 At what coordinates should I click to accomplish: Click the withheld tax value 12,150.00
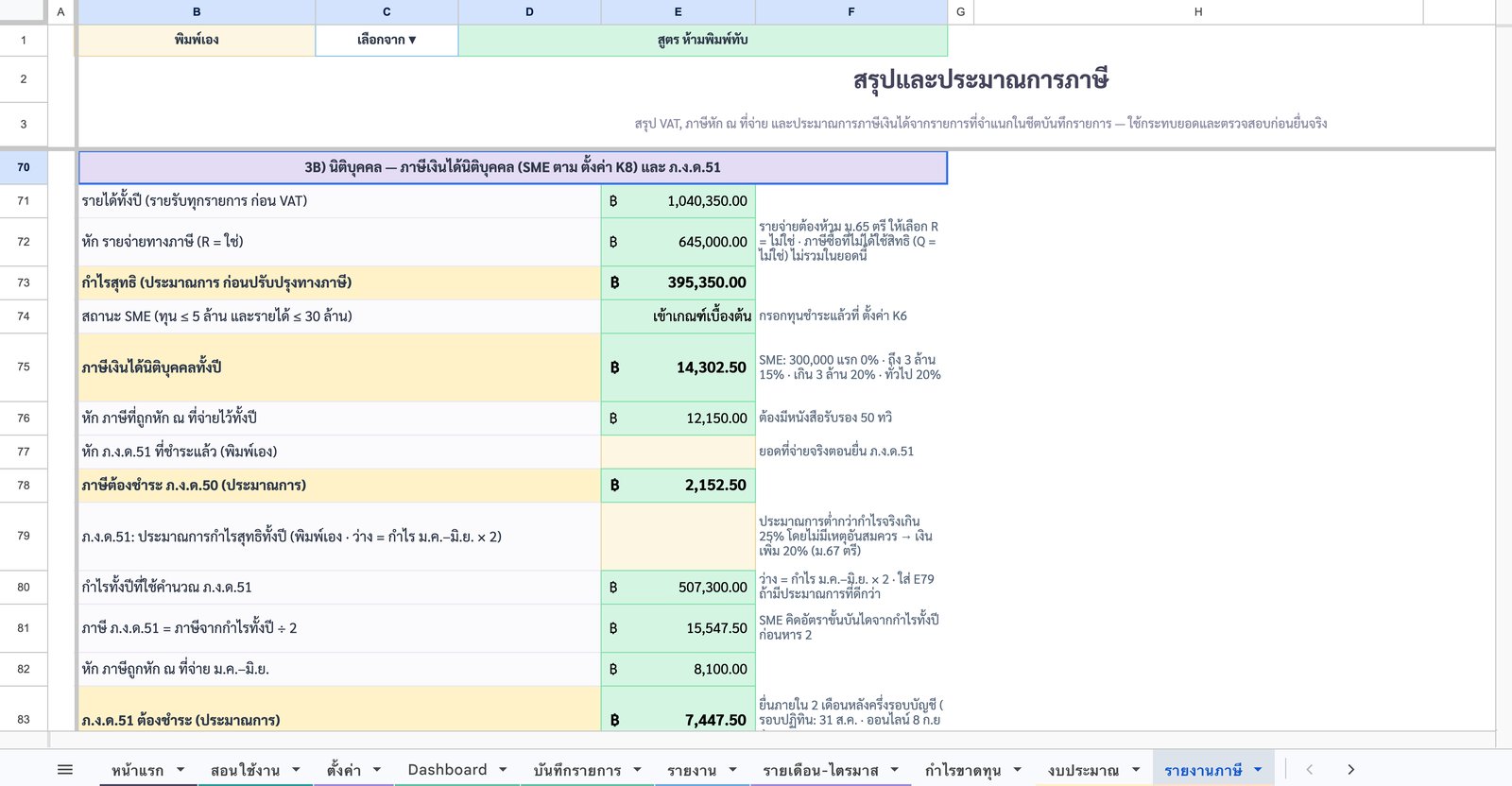pos(679,418)
